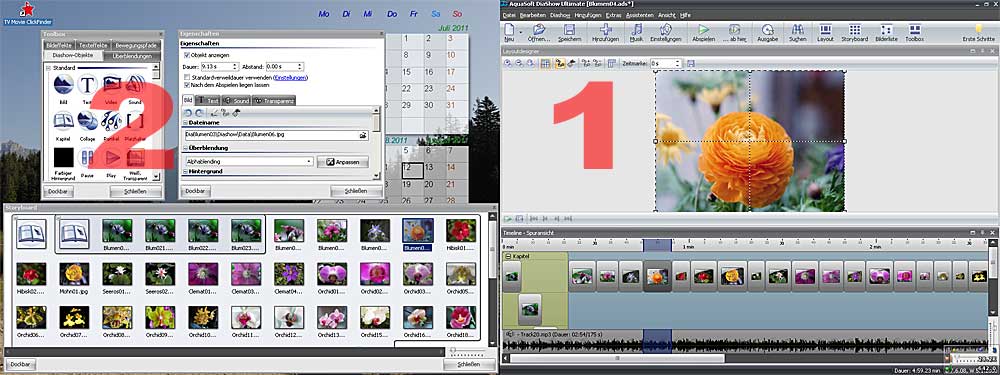The height and width of the screenshot is (375, 1000).
Task: Click Schließen in the Storyboard window
Action: pyautogui.click(x=469, y=364)
